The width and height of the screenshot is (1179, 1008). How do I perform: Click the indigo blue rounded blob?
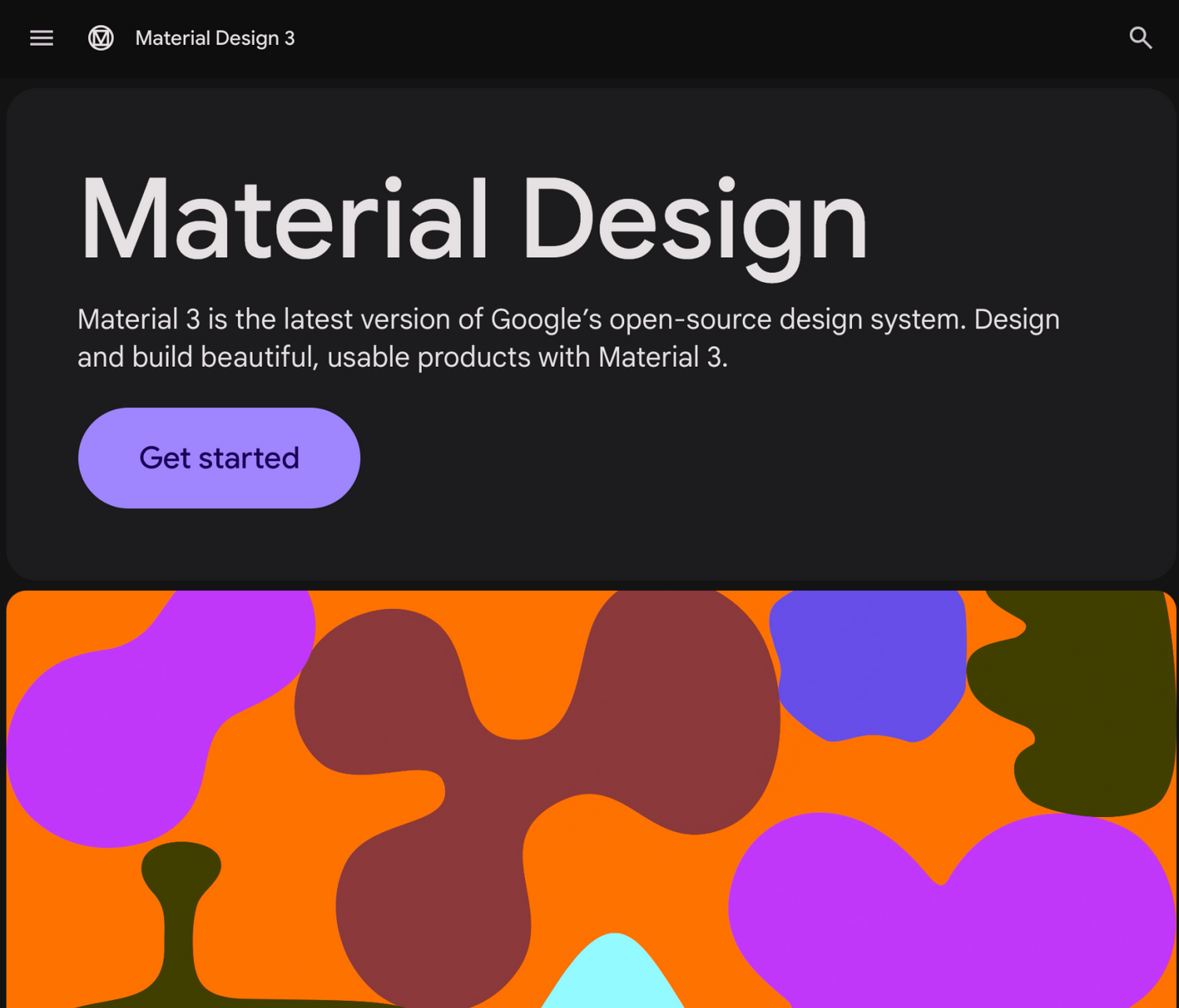pos(869,664)
